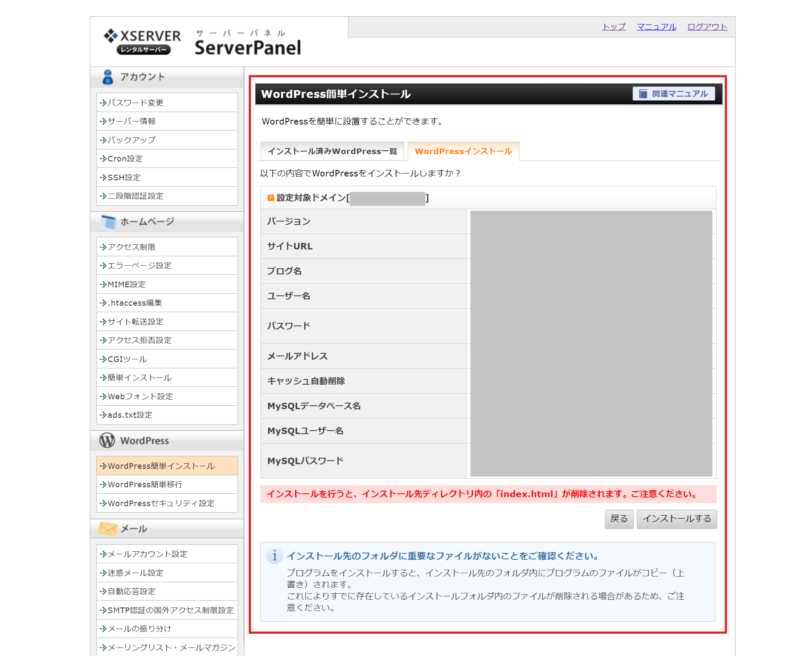Open サイト転送設定 menu item
Viewport: 800px width, 656px height.
pyautogui.click(x=167, y=321)
